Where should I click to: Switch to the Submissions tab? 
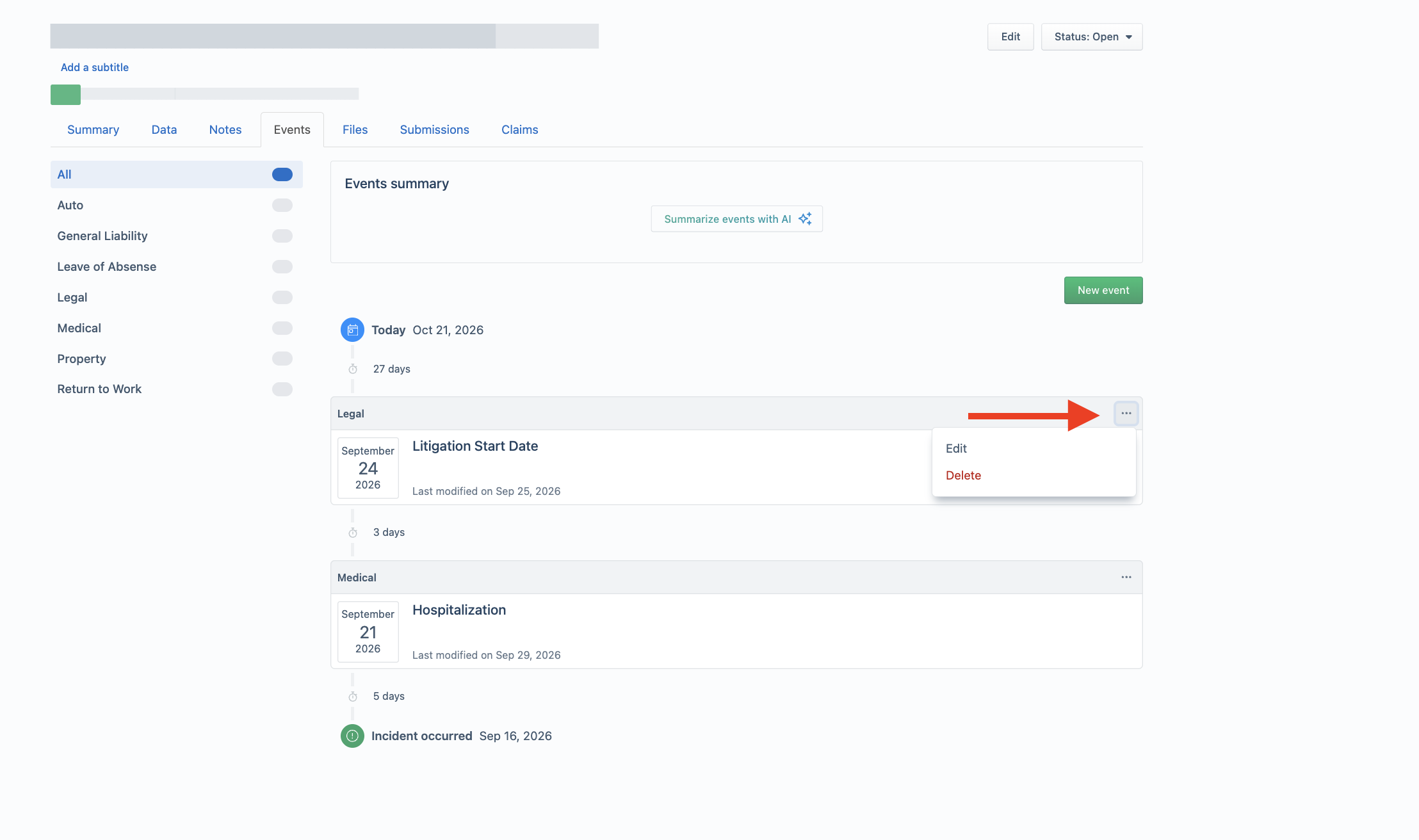[x=434, y=130]
